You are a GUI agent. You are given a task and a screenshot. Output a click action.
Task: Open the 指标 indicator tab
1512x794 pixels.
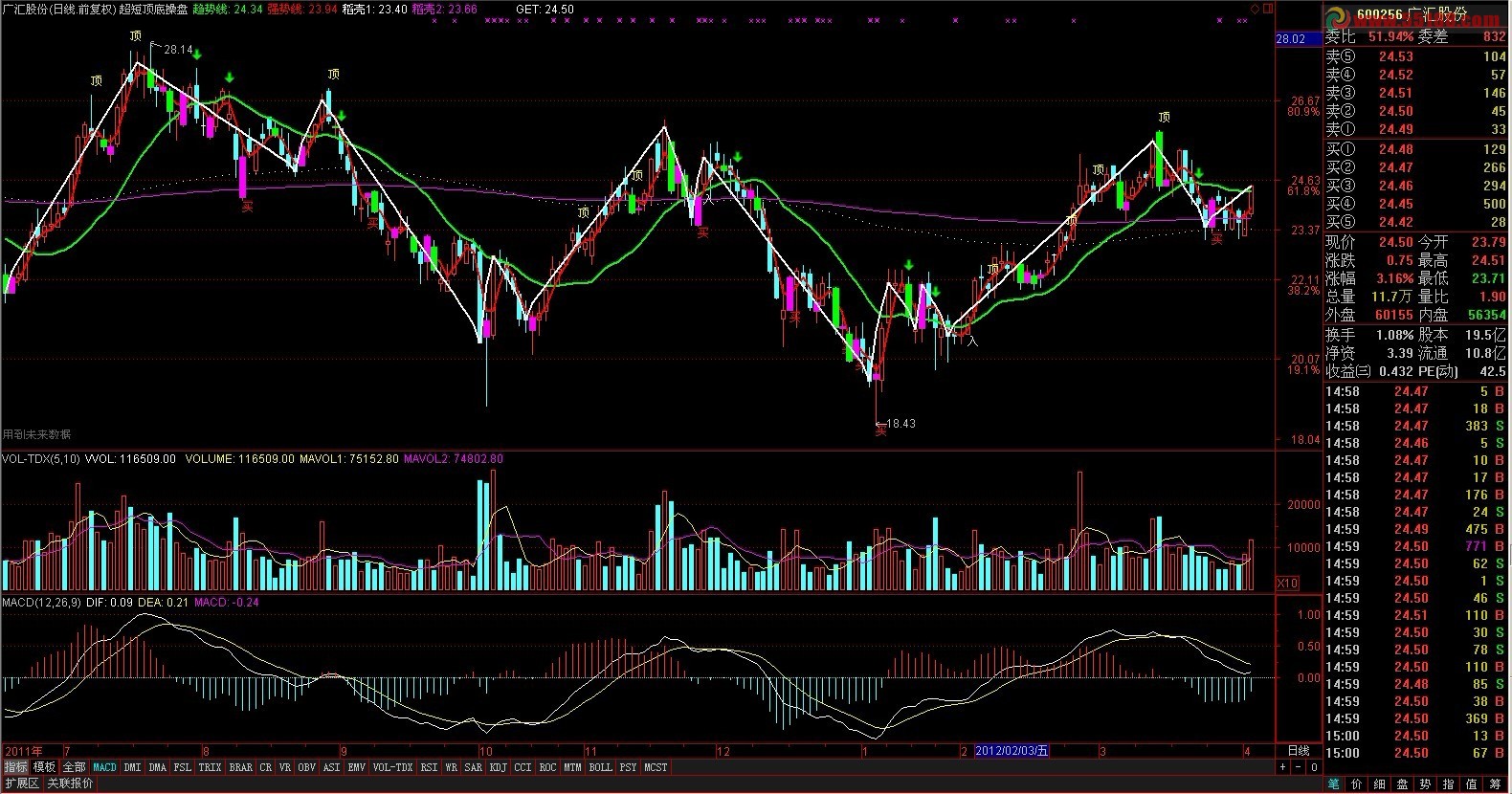(15, 767)
